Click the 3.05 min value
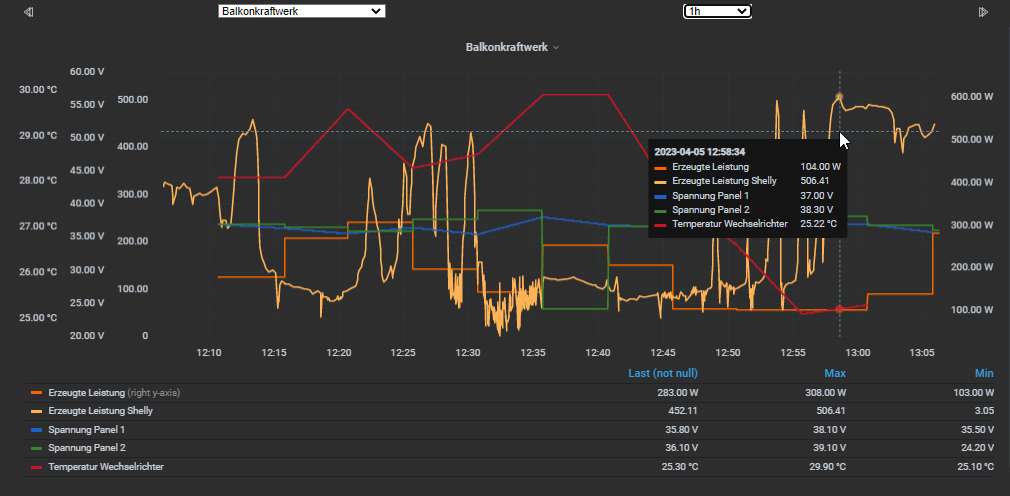 pos(985,410)
